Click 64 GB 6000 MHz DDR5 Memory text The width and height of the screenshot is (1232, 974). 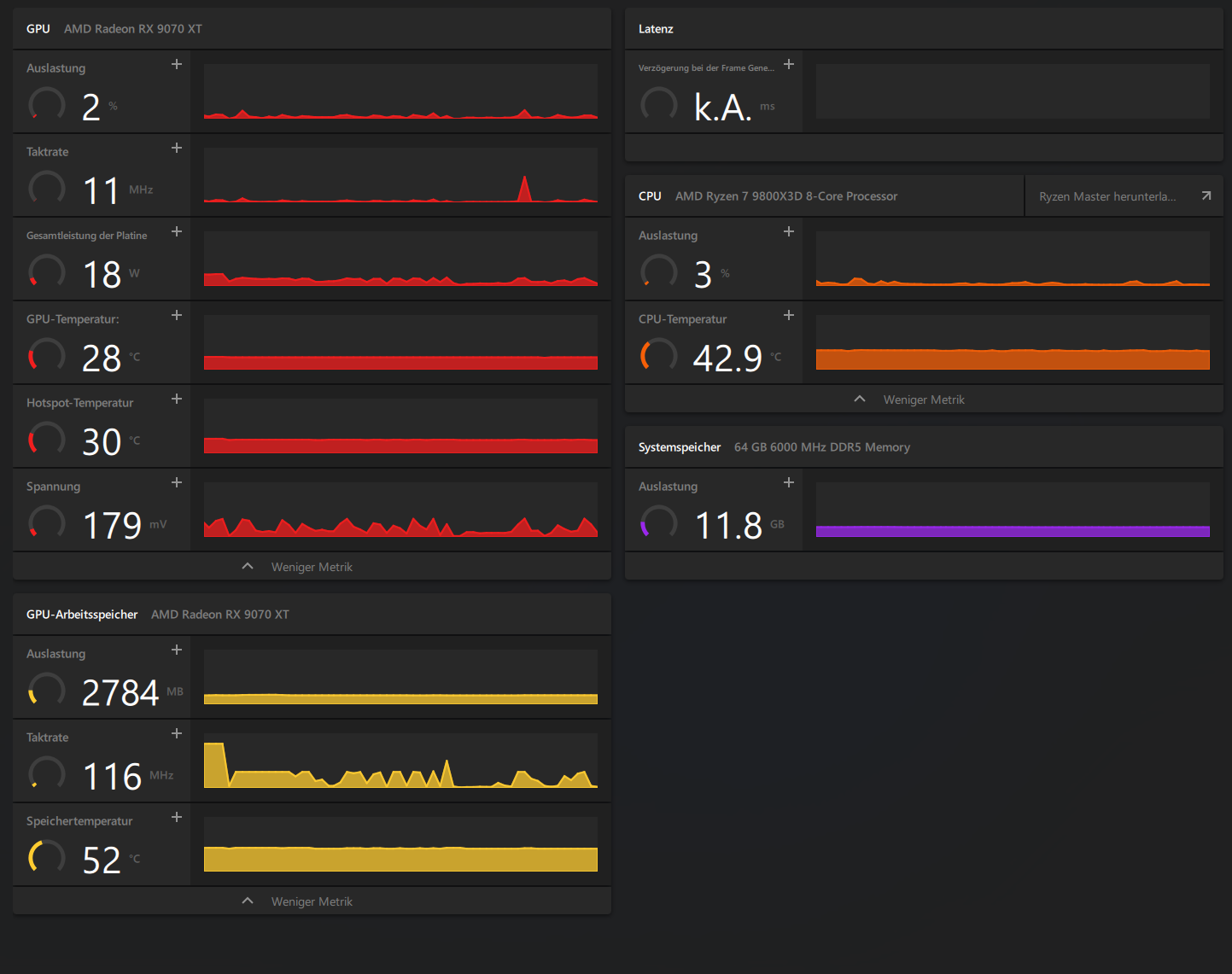(822, 447)
